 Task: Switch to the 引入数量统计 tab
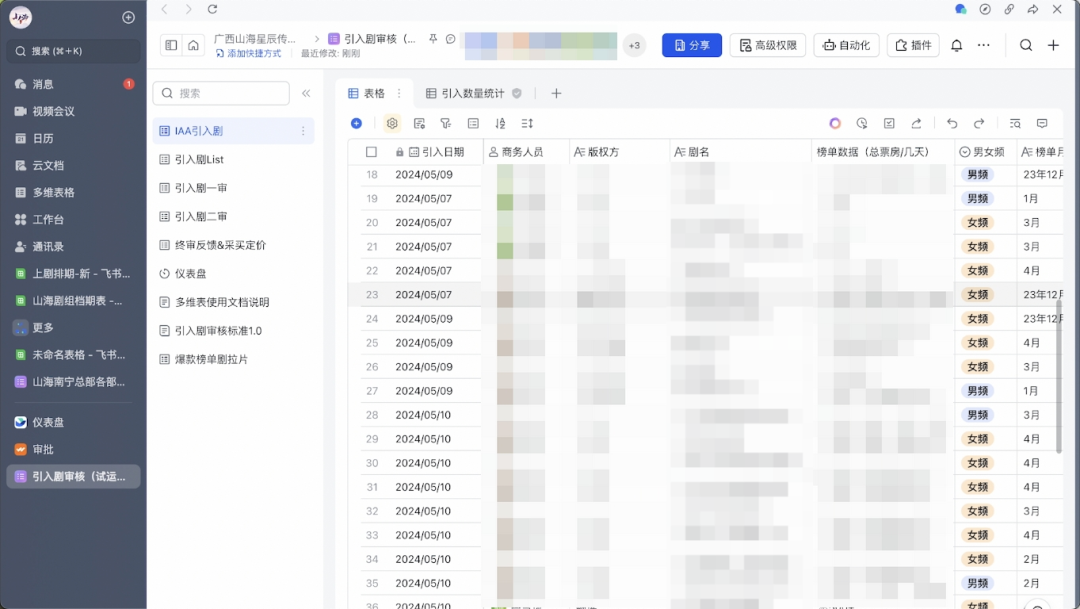coord(473,93)
